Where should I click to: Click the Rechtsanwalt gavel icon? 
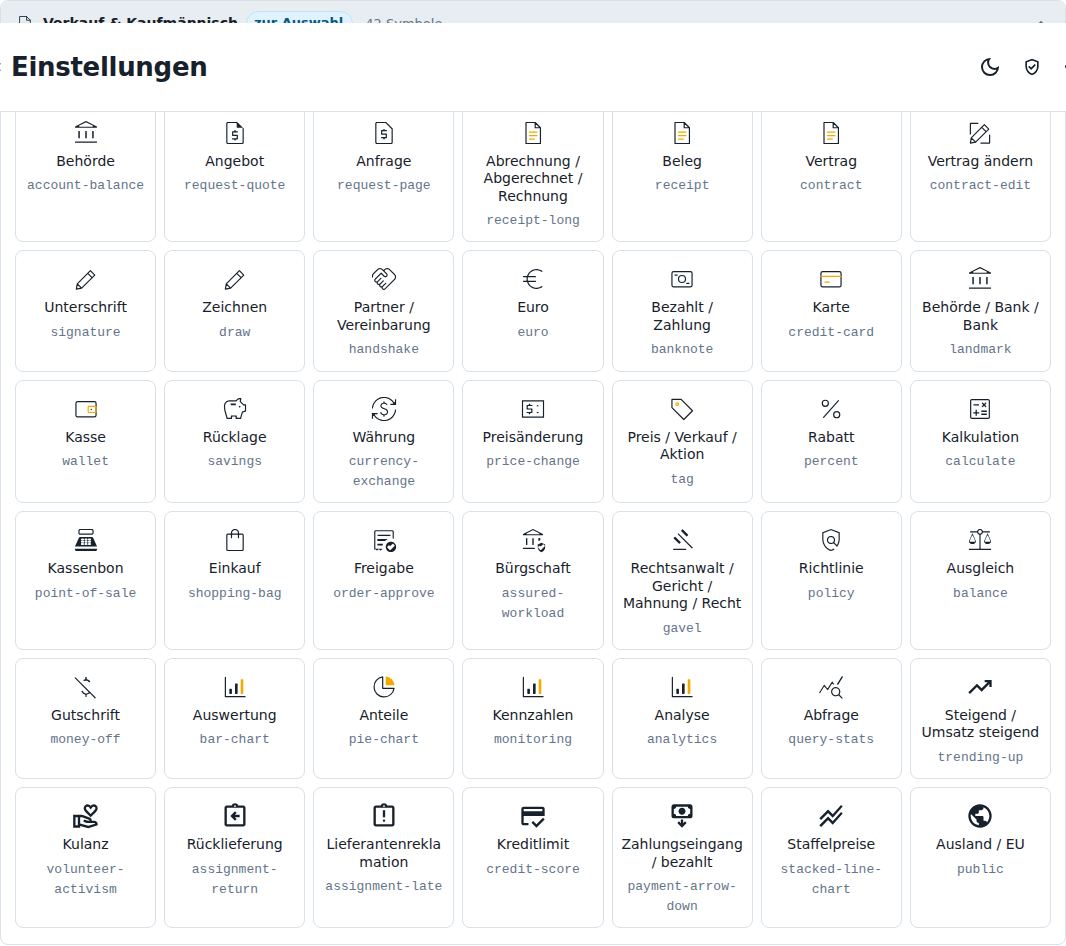click(682, 540)
